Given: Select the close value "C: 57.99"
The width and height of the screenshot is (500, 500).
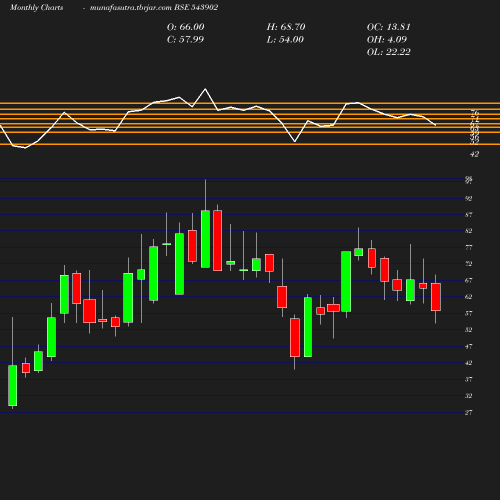Looking at the screenshot, I should (x=185, y=39).
